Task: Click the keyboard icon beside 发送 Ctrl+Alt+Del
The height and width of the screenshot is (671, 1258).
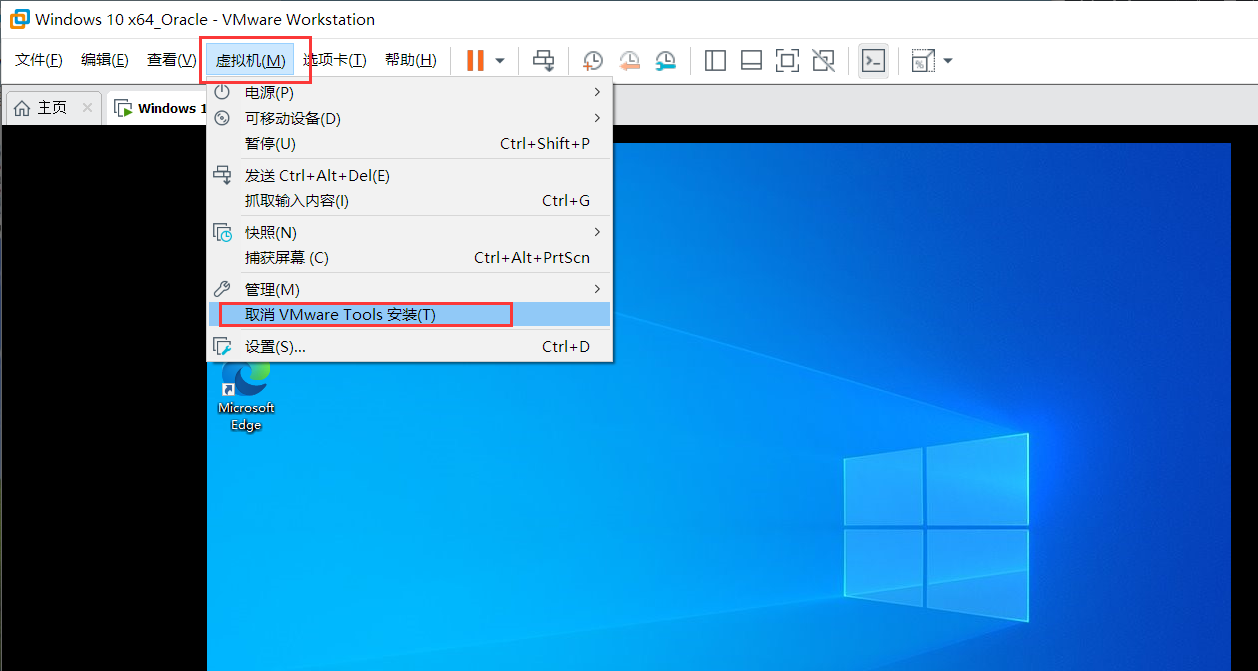Action: pos(222,175)
